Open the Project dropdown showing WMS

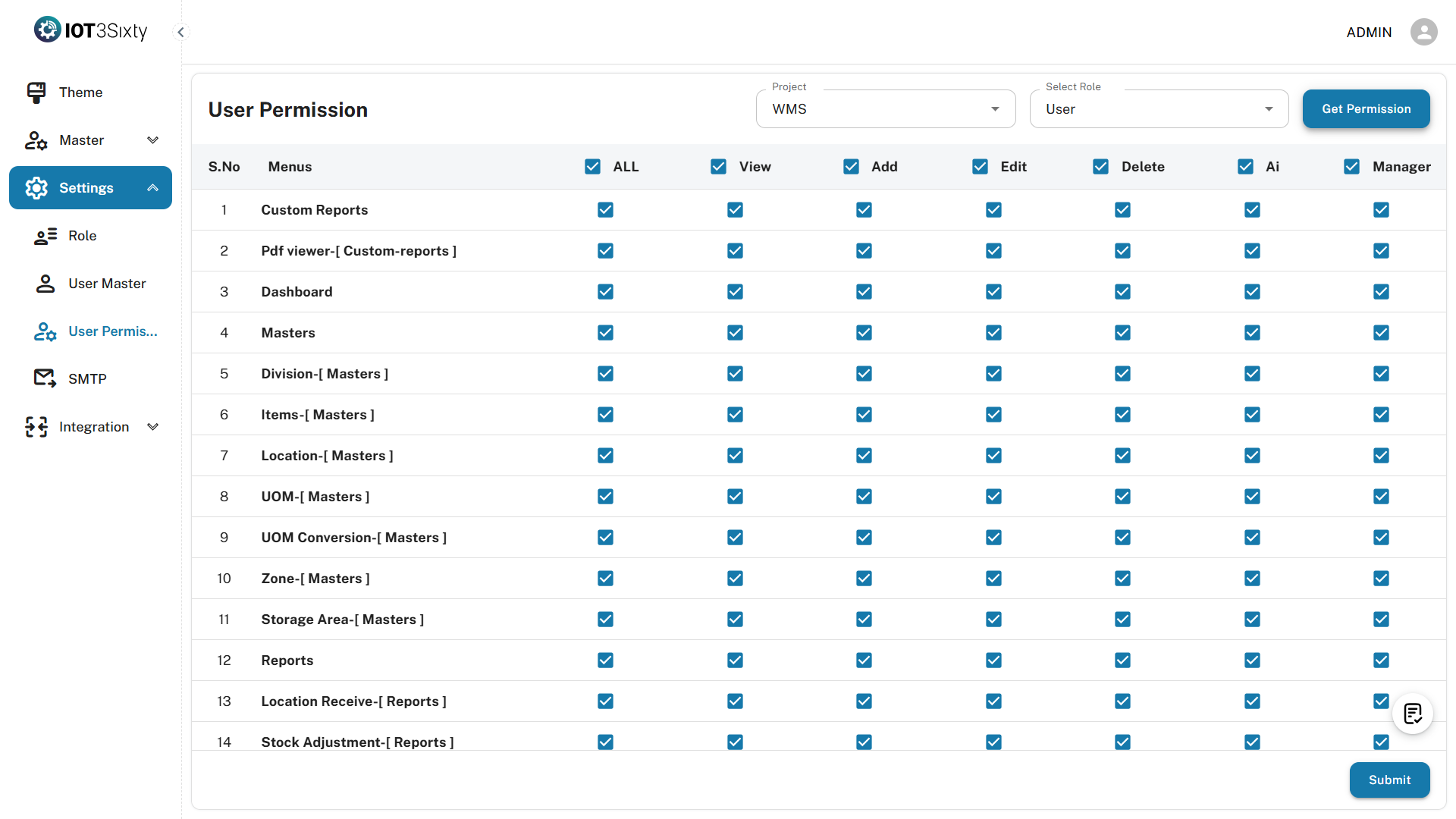click(885, 109)
